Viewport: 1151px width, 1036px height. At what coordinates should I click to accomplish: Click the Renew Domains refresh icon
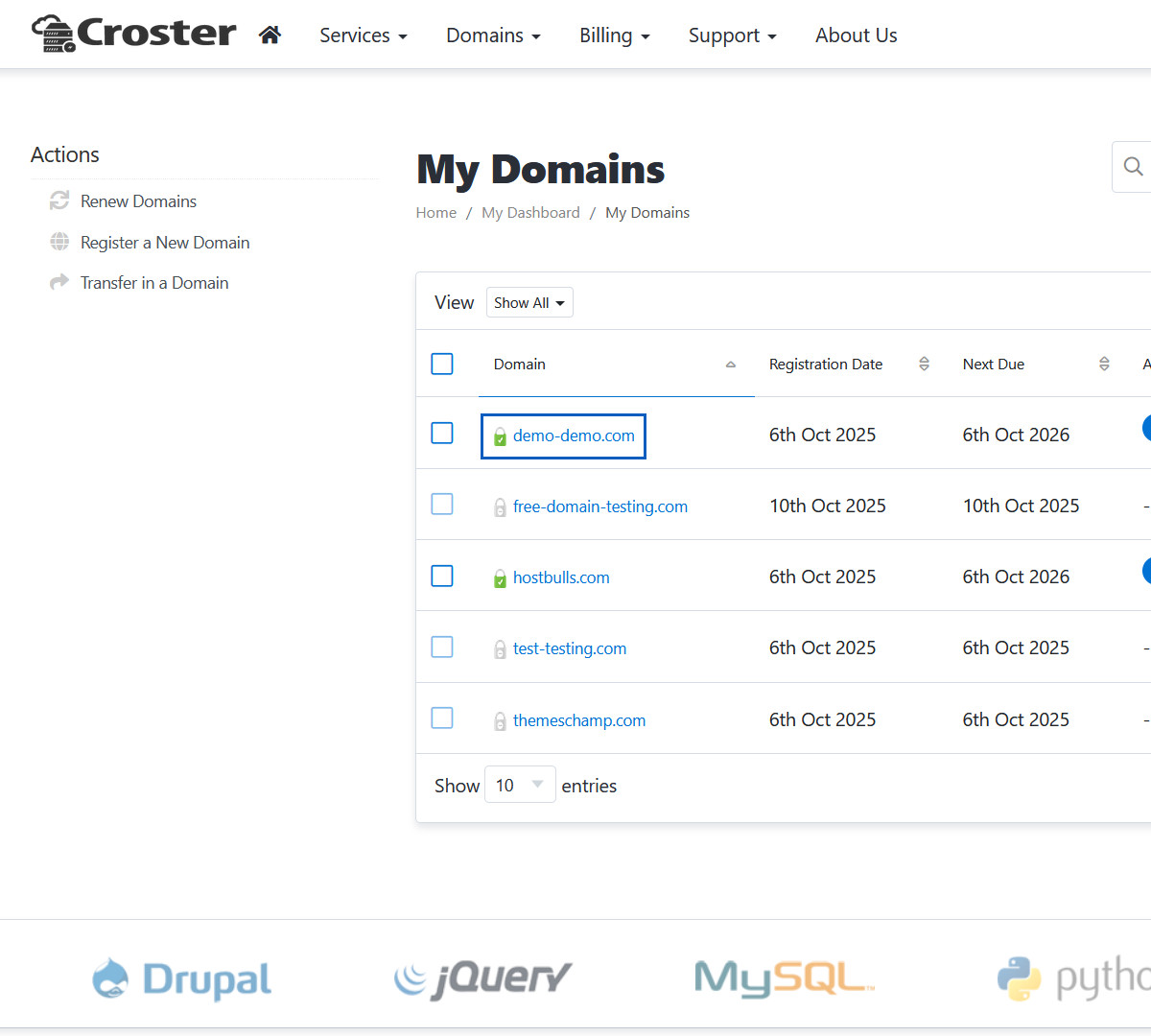click(x=59, y=200)
